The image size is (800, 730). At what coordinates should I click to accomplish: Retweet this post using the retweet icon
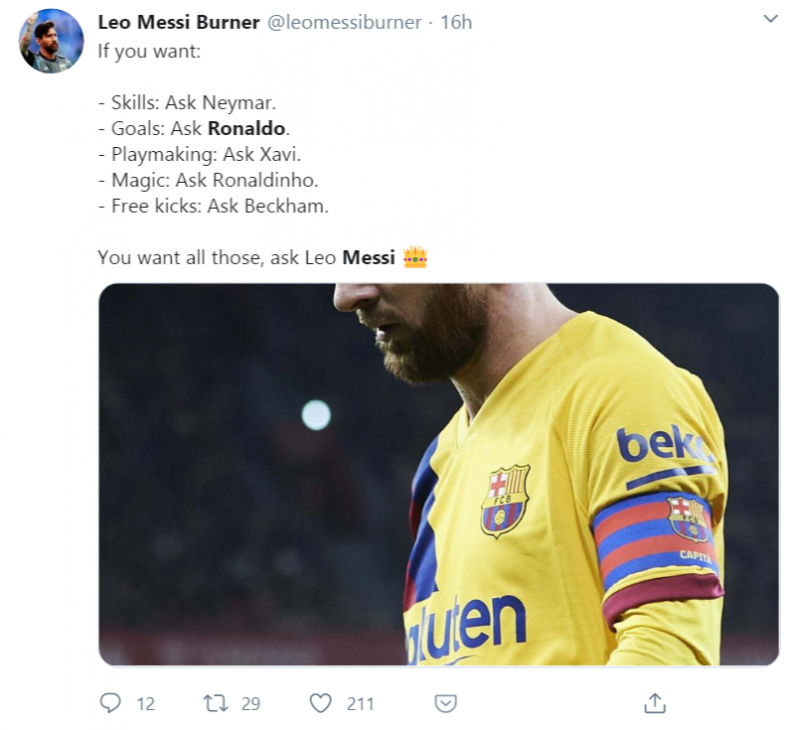click(x=215, y=703)
